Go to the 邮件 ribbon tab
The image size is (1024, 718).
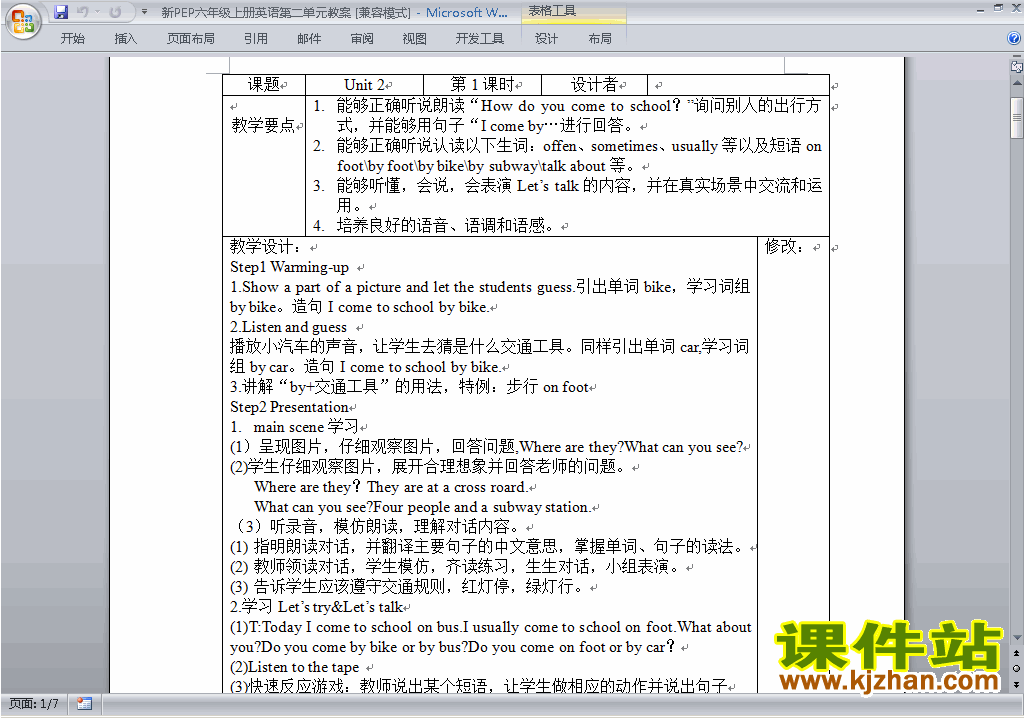click(309, 39)
